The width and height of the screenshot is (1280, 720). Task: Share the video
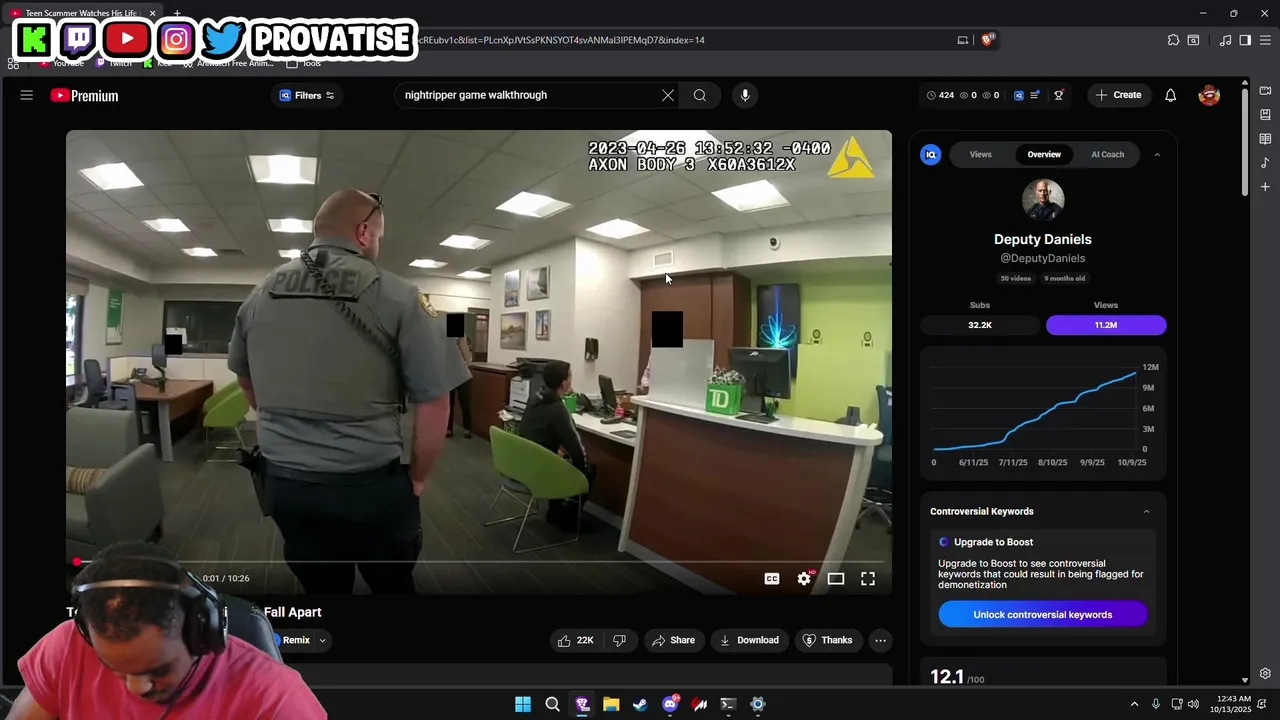pos(673,640)
